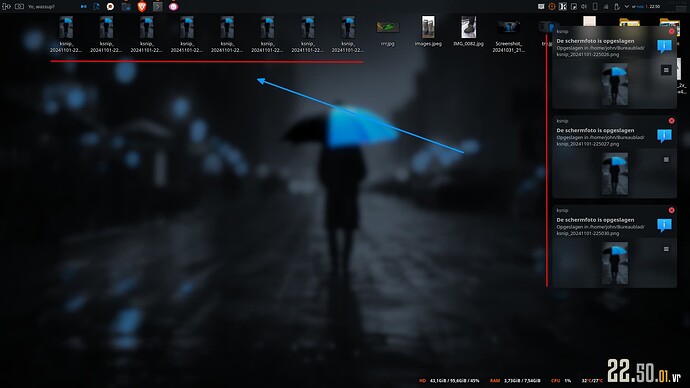Screen dimensions: 690x388
Task: Launch the Brave browser from the panel
Action: pyautogui.click(x=142, y=6)
